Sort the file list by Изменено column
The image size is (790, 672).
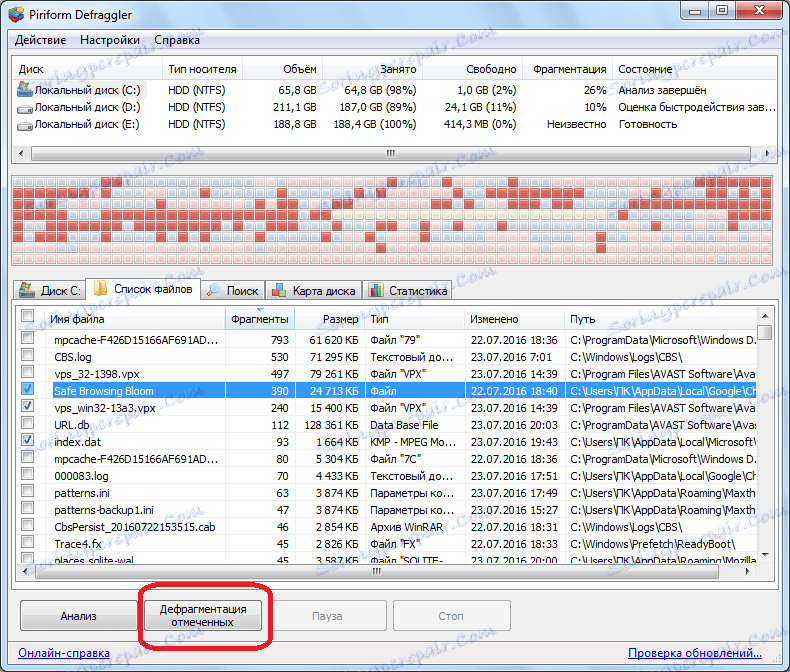point(514,319)
